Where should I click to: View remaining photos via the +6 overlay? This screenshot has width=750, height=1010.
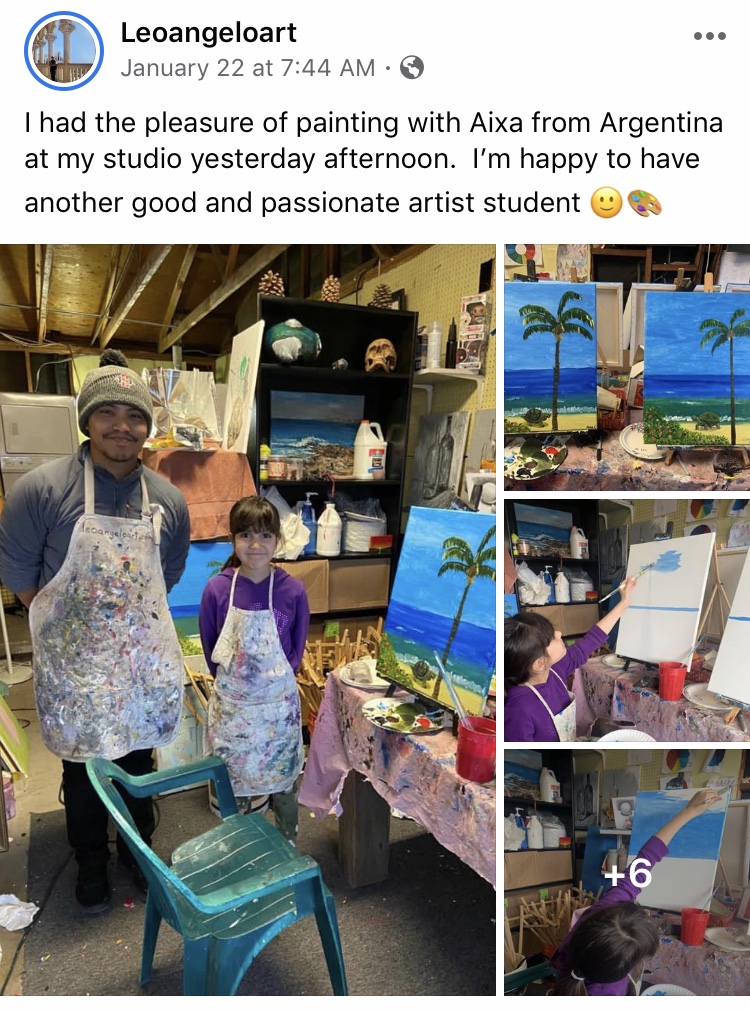pos(627,873)
